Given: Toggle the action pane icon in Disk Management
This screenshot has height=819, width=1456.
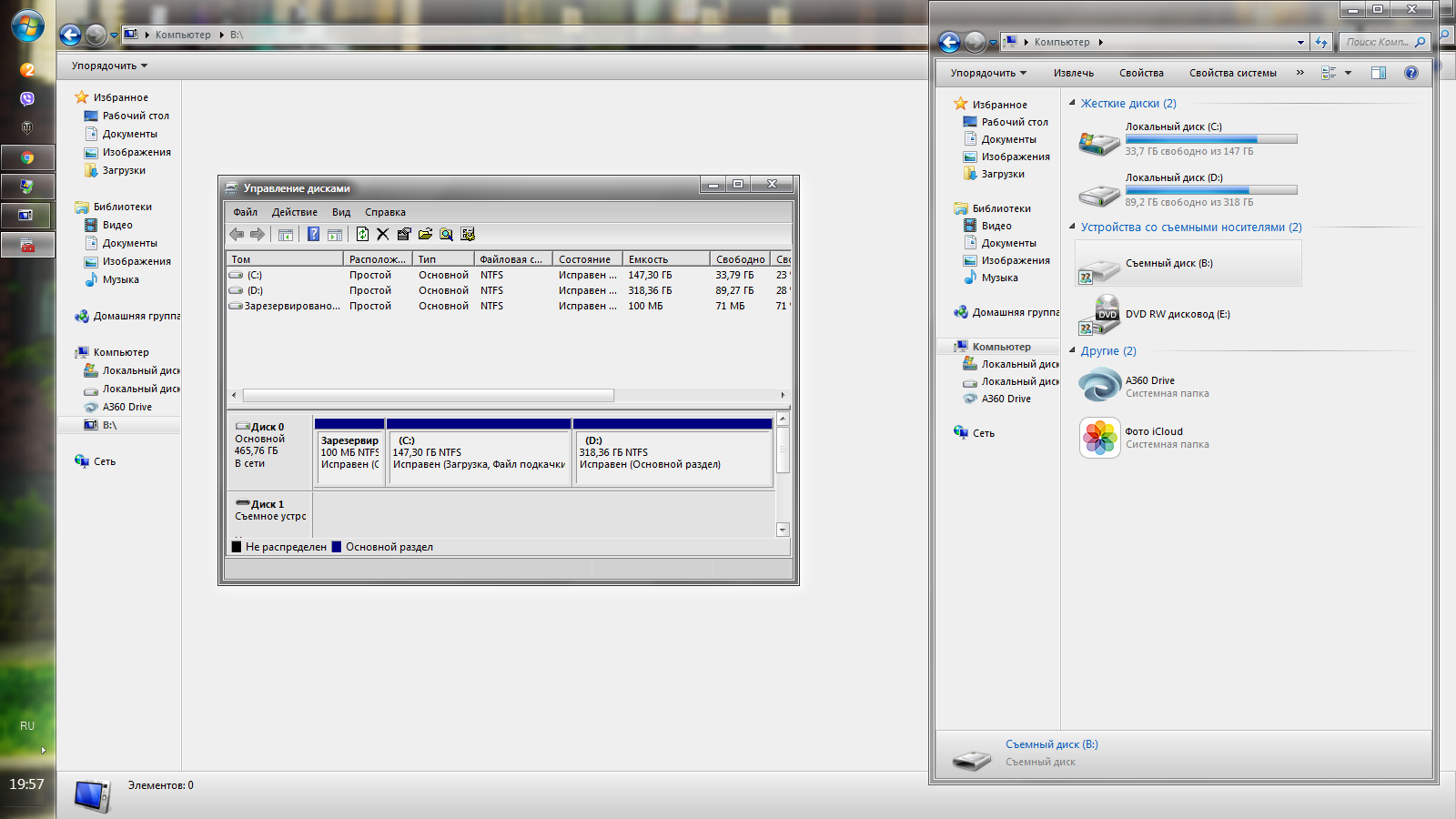Looking at the screenshot, I should [x=335, y=235].
